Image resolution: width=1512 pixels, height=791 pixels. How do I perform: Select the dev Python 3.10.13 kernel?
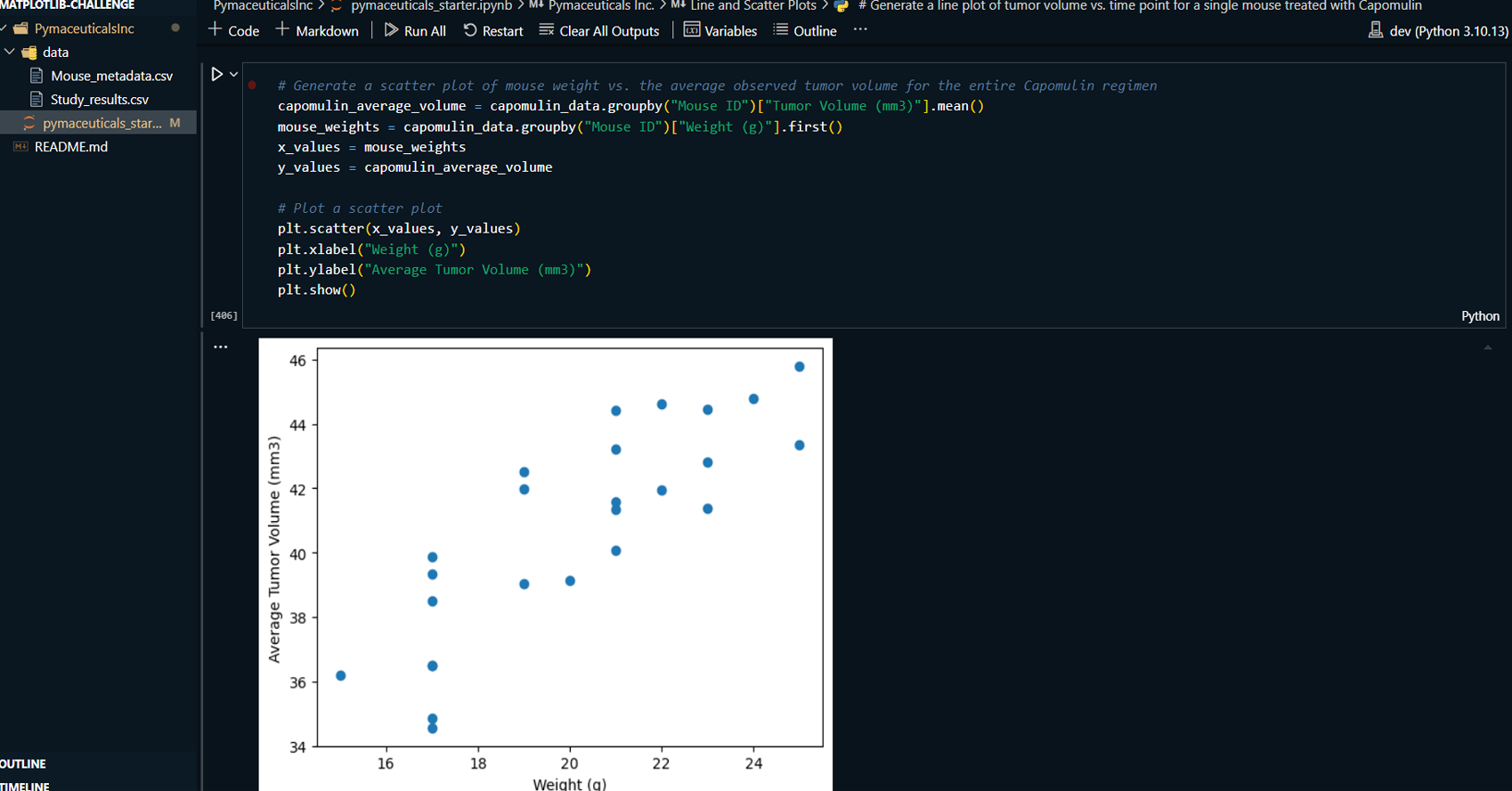pos(1438,31)
